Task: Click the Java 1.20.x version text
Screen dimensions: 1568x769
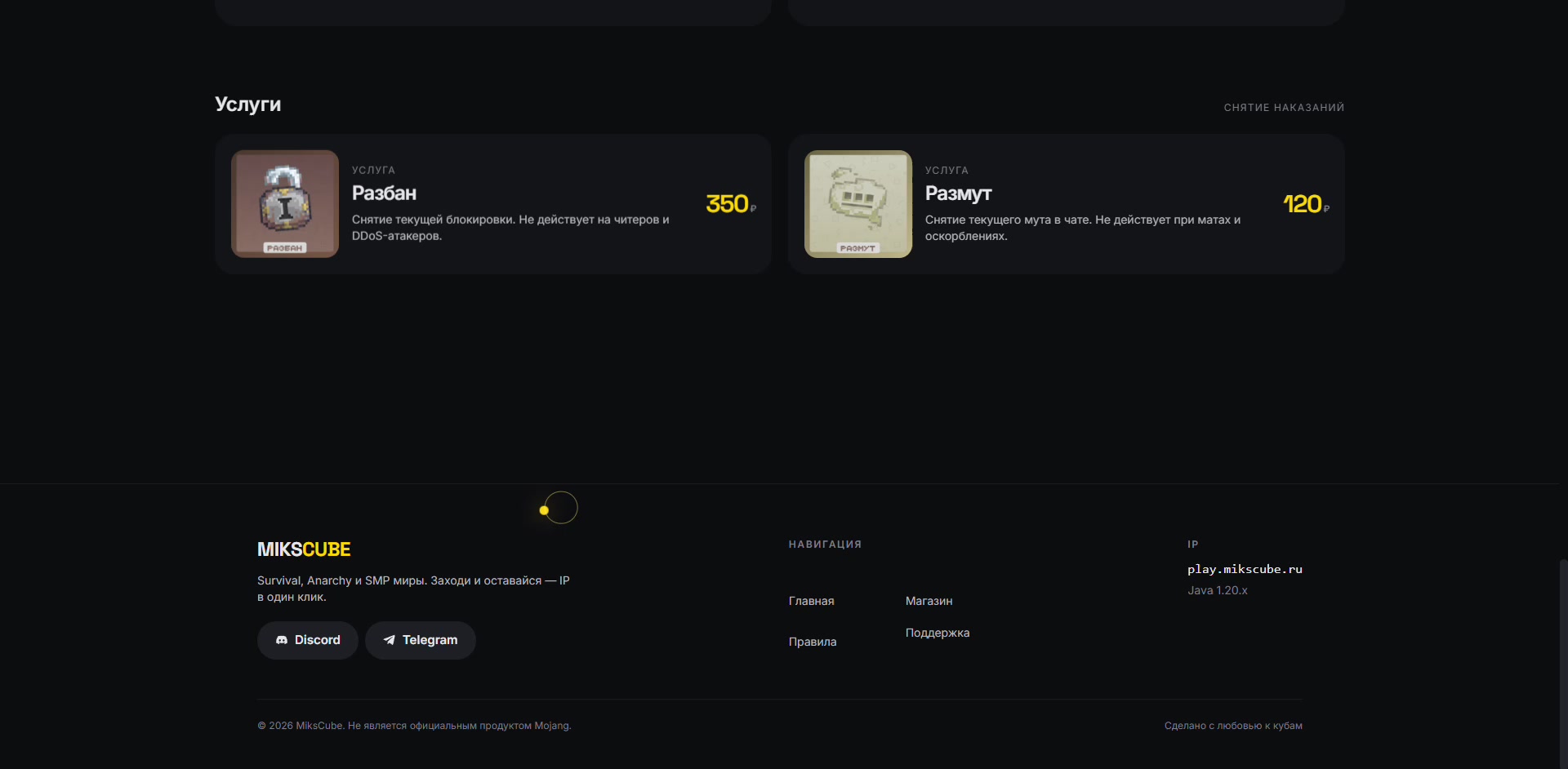Action: point(1218,590)
